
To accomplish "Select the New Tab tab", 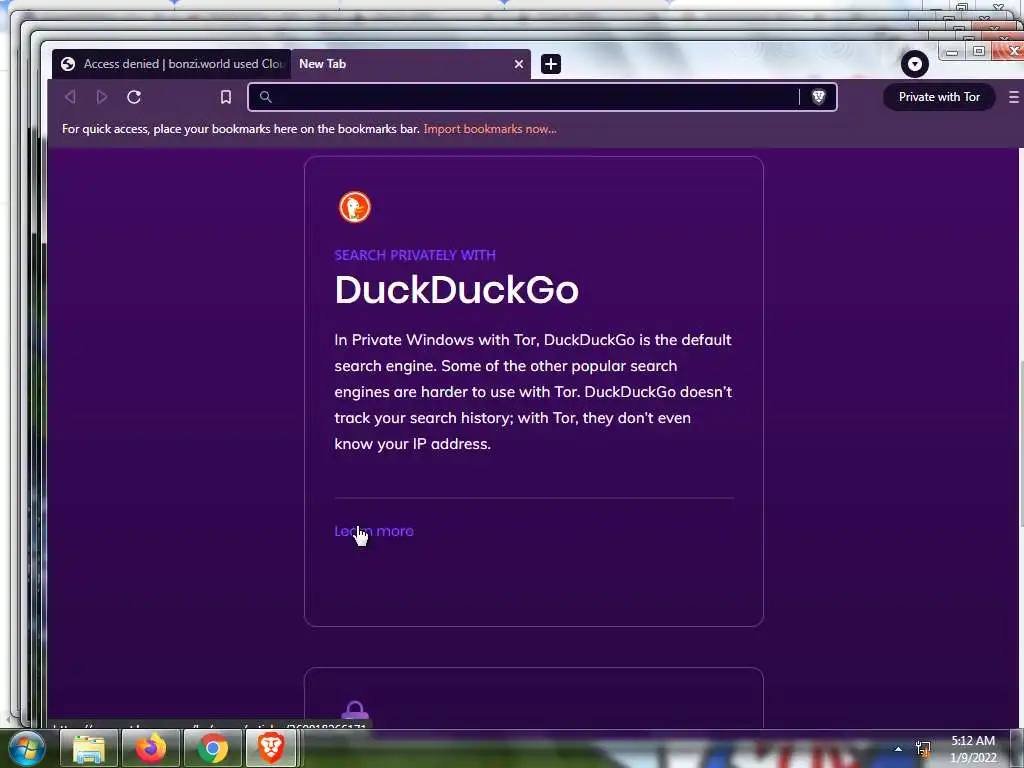I will (x=411, y=64).
